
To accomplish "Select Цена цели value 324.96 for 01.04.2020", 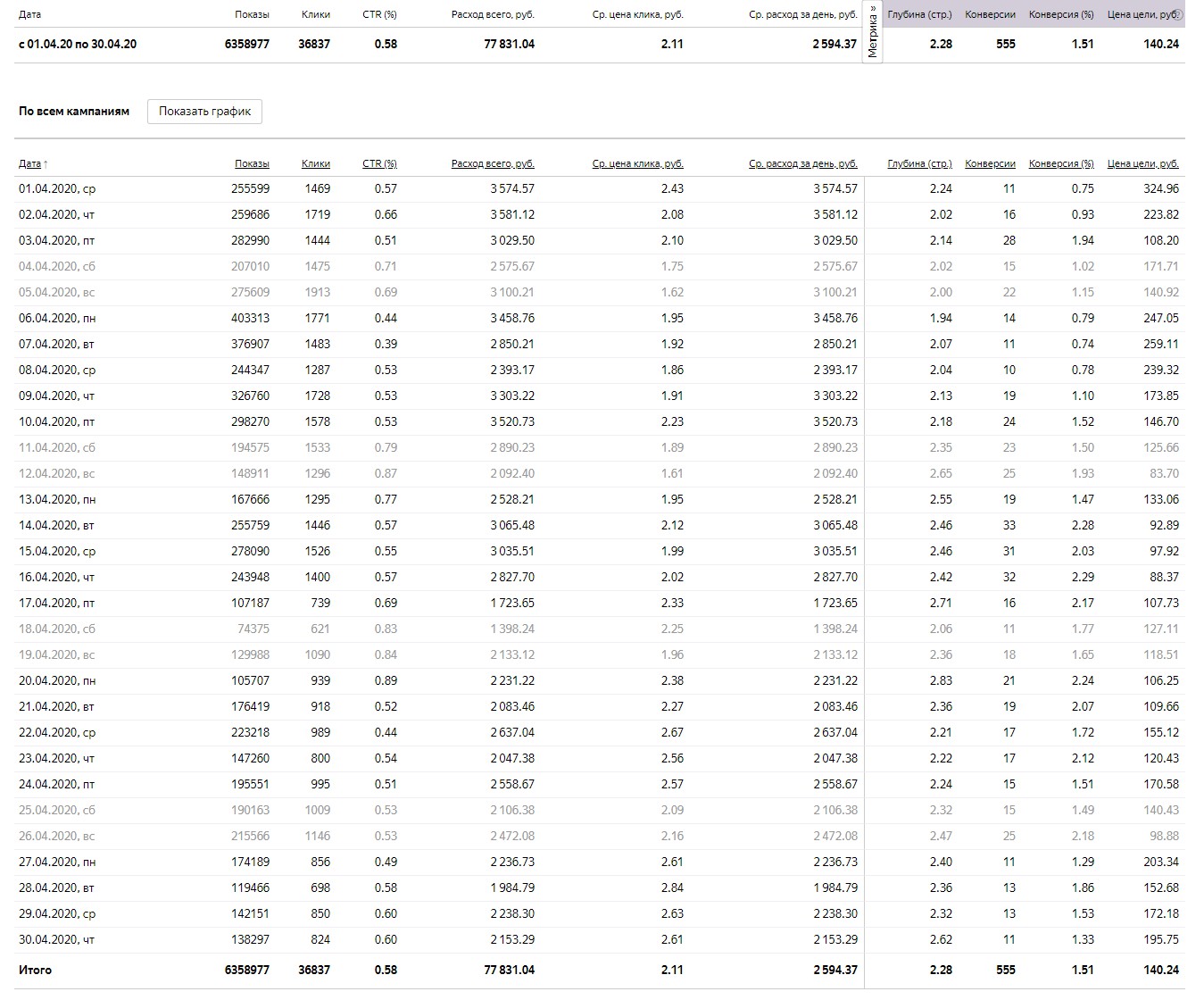I will (1161, 188).
